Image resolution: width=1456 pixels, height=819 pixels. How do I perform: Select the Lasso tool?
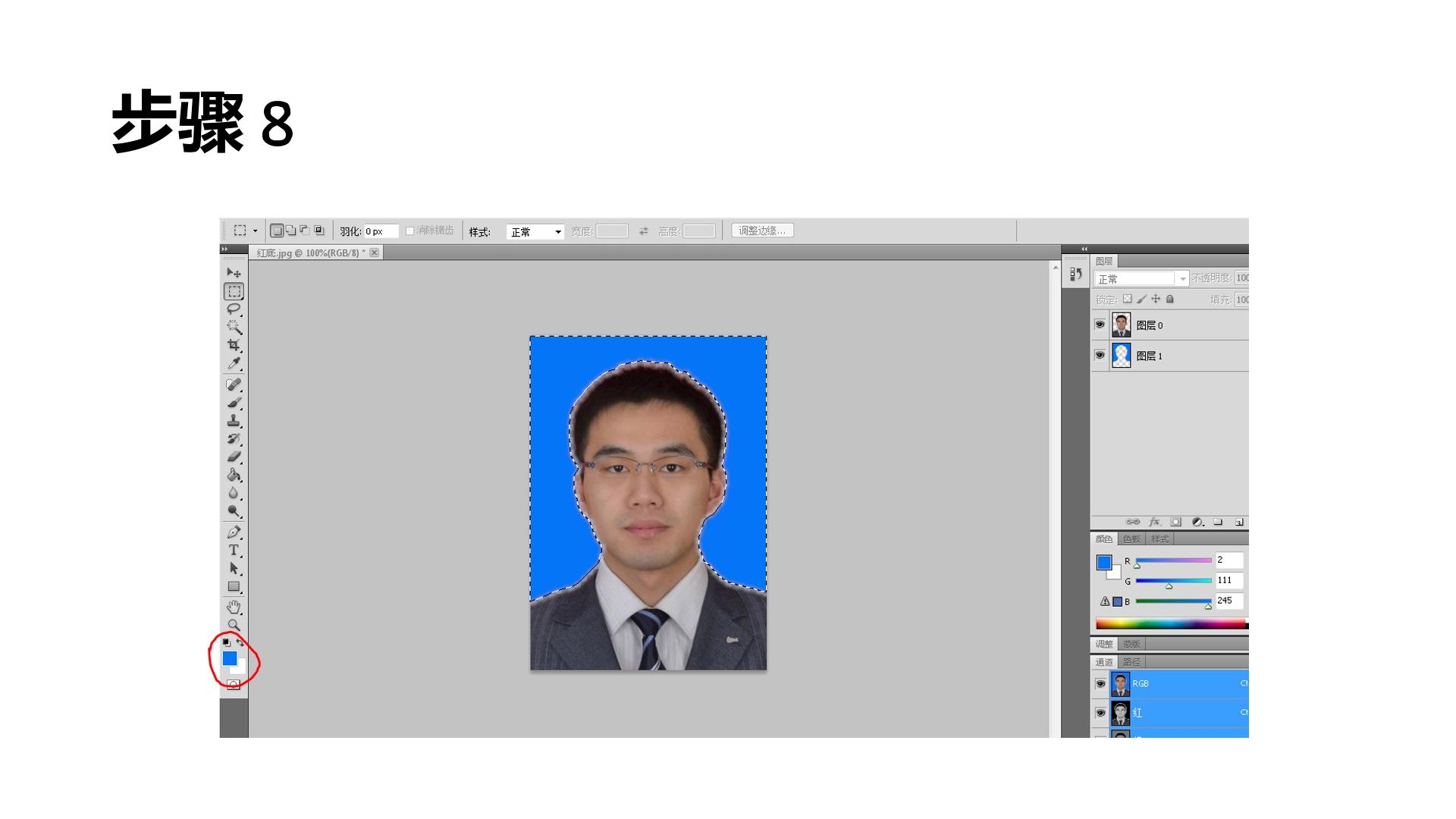click(234, 309)
